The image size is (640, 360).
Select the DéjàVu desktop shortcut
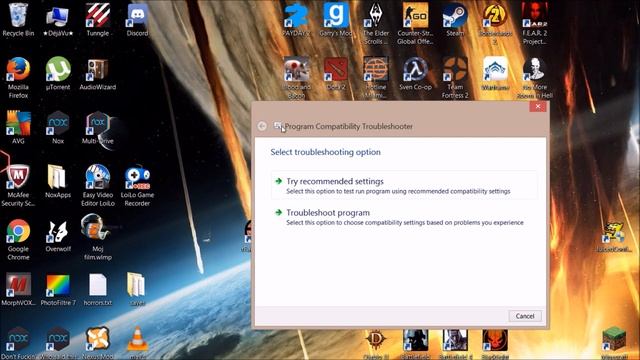58,20
